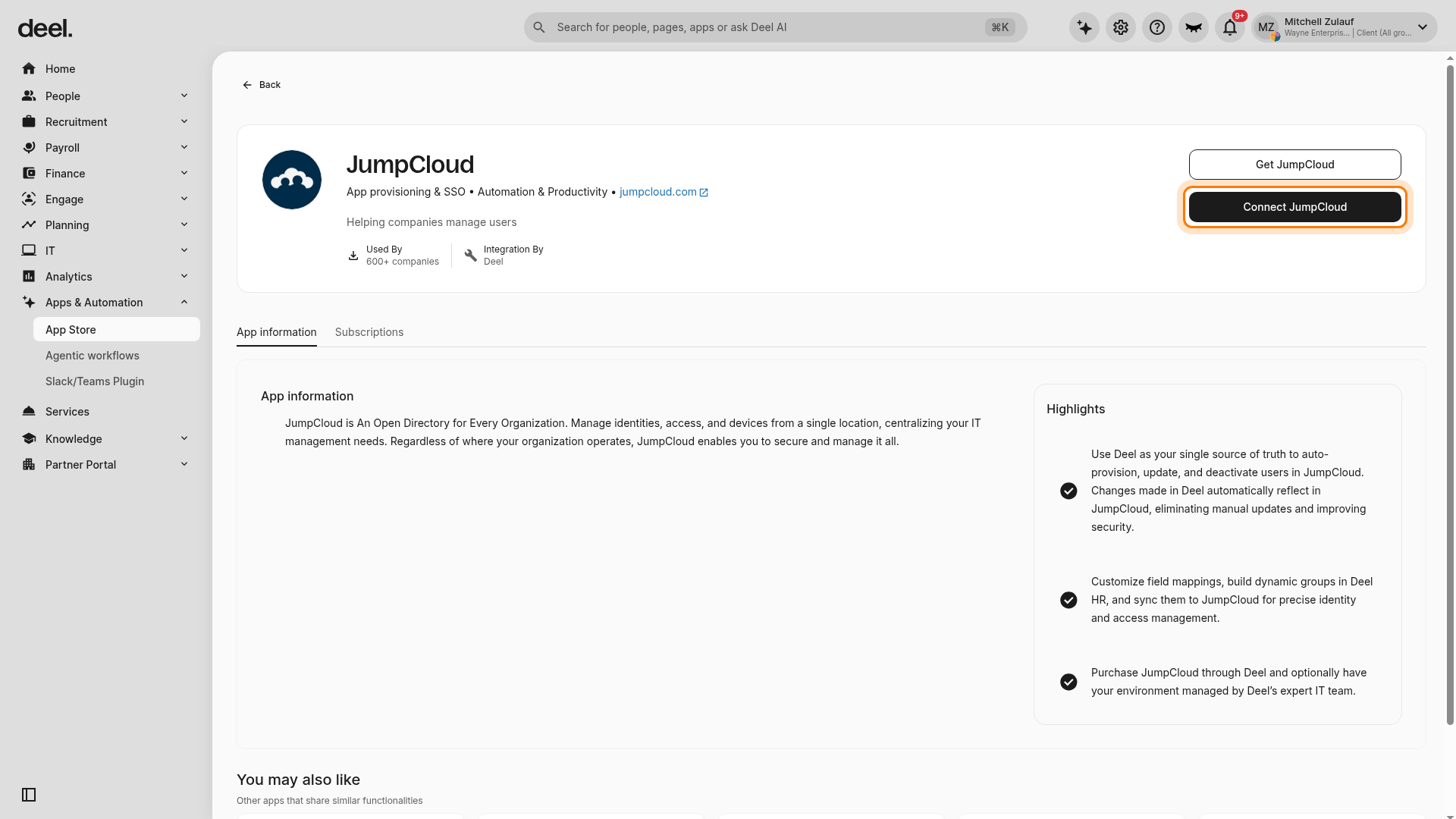This screenshot has height=819, width=1456.
Task: Open Deel AI sparkle icon in header
Action: (1084, 28)
